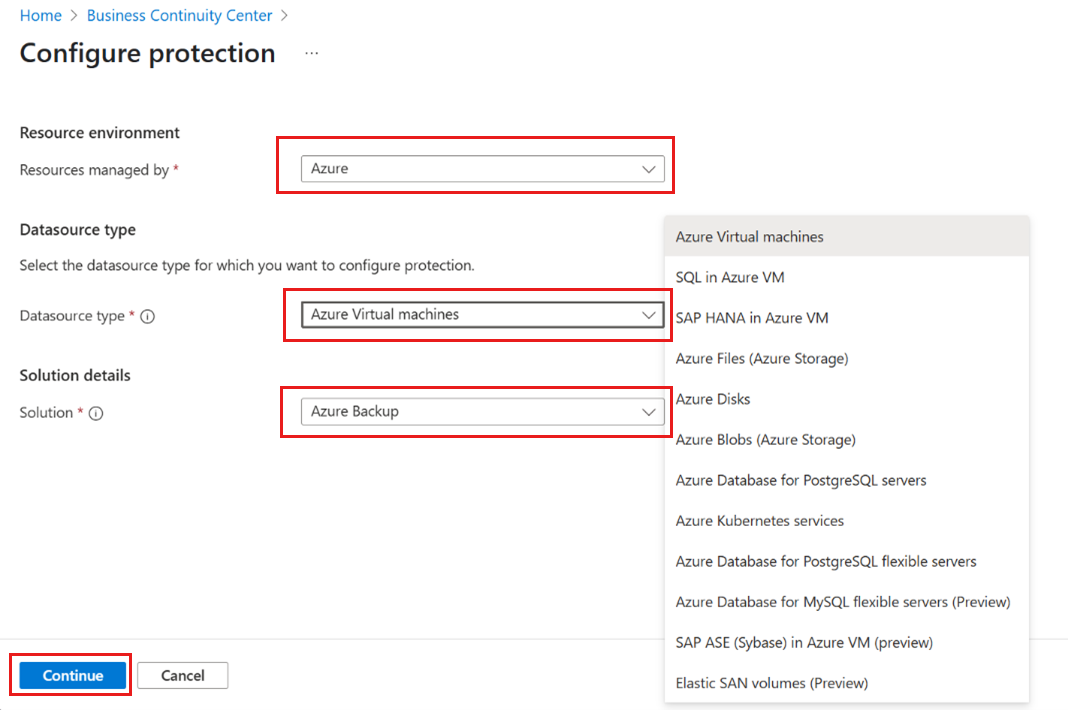Viewport: 1068px width, 710px height.
Task: Show info tooltip for Solution
Action: [x=96, y=414]
